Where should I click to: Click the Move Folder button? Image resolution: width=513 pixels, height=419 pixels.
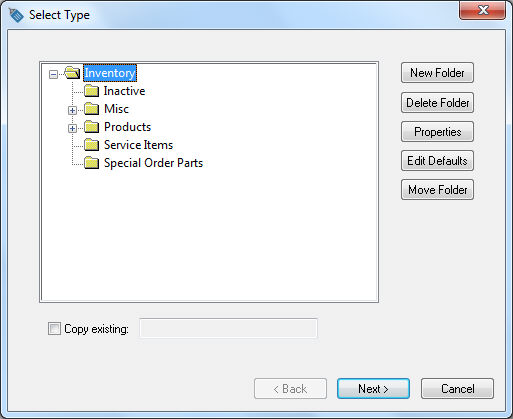click(437, 190)
